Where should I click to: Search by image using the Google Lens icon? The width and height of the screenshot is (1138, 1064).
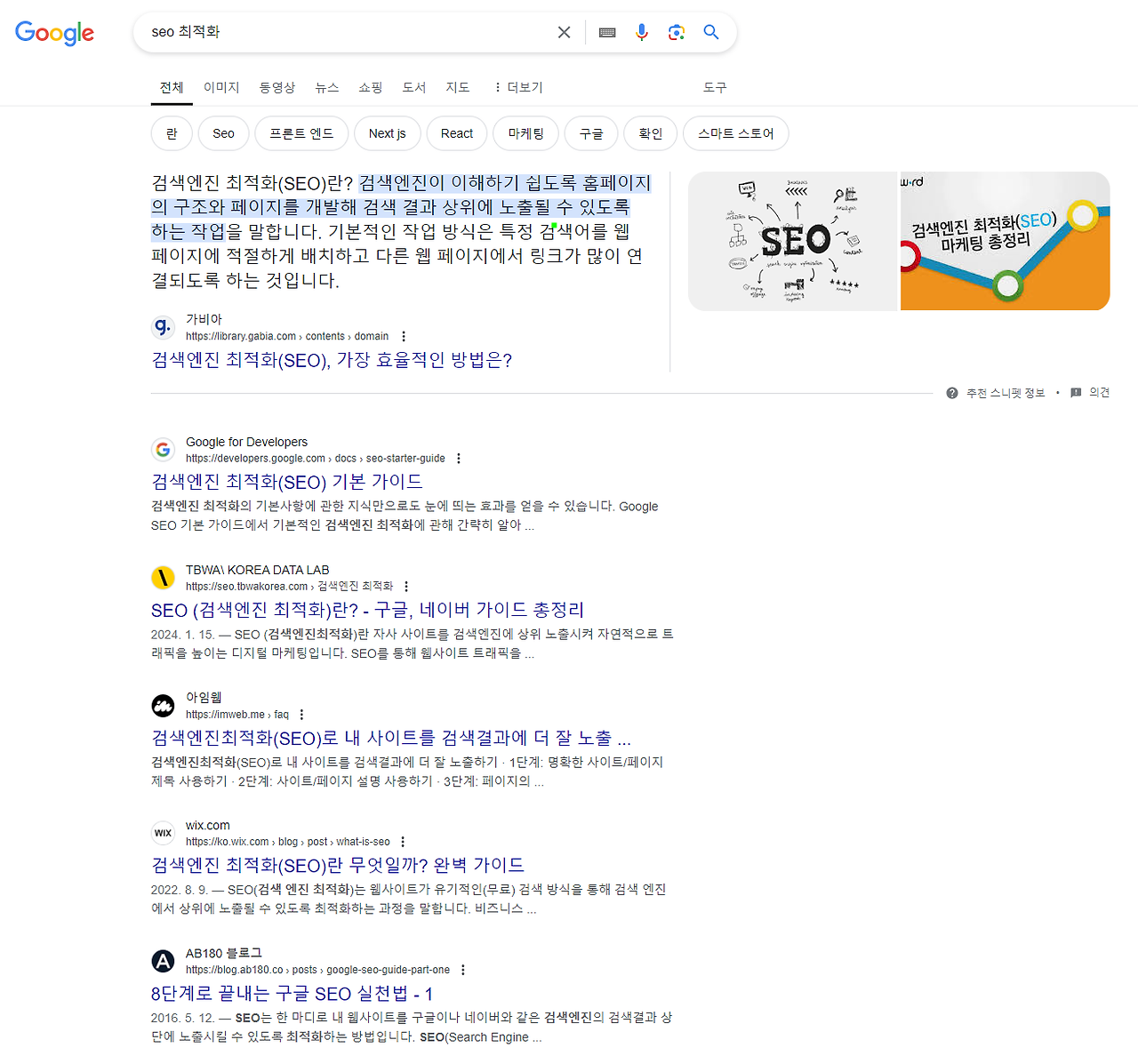pyautogui.click(x=677, y=32)
